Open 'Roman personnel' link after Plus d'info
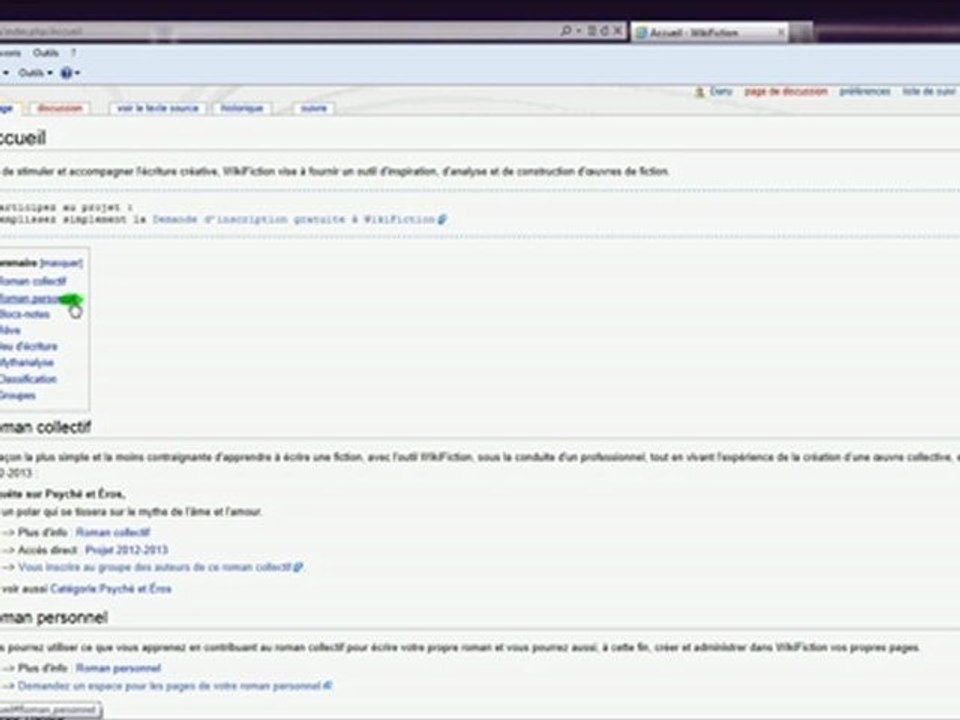Image resolution: width=960 pixels, height=720 pixels. (118, 669)
